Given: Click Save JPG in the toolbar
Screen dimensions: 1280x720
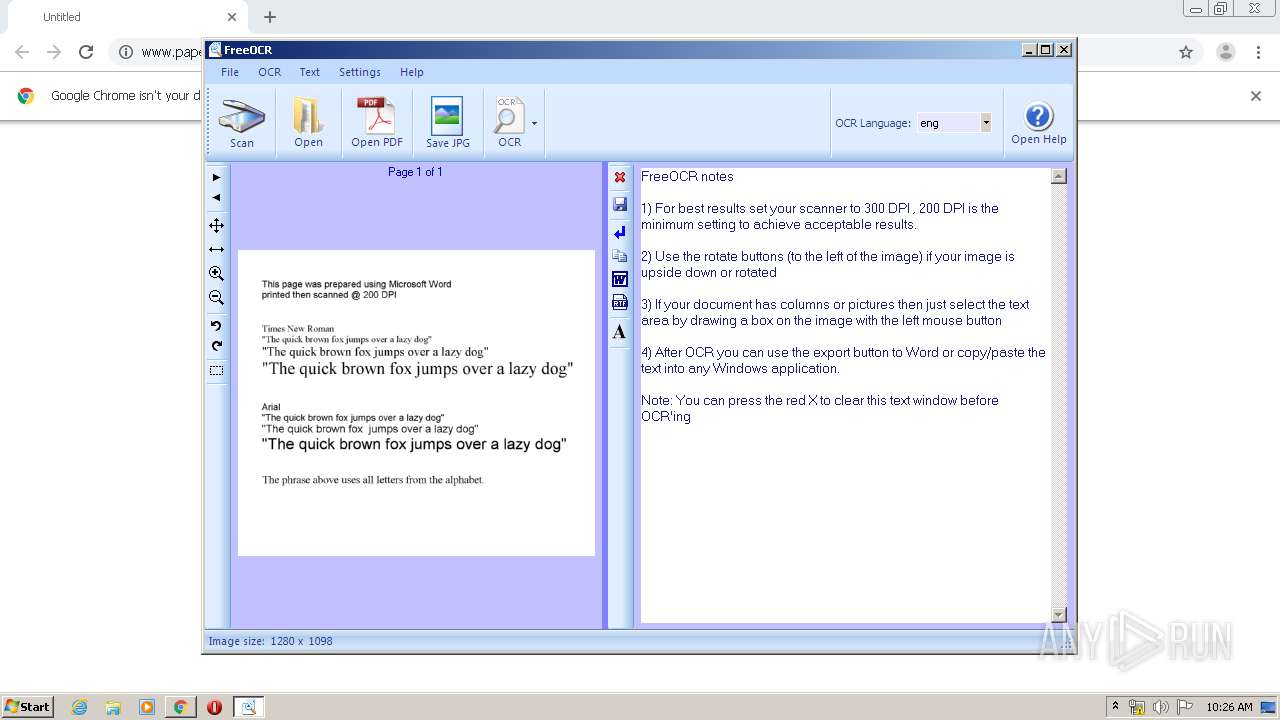Looking at the screenshot, I should coord(447,123).
